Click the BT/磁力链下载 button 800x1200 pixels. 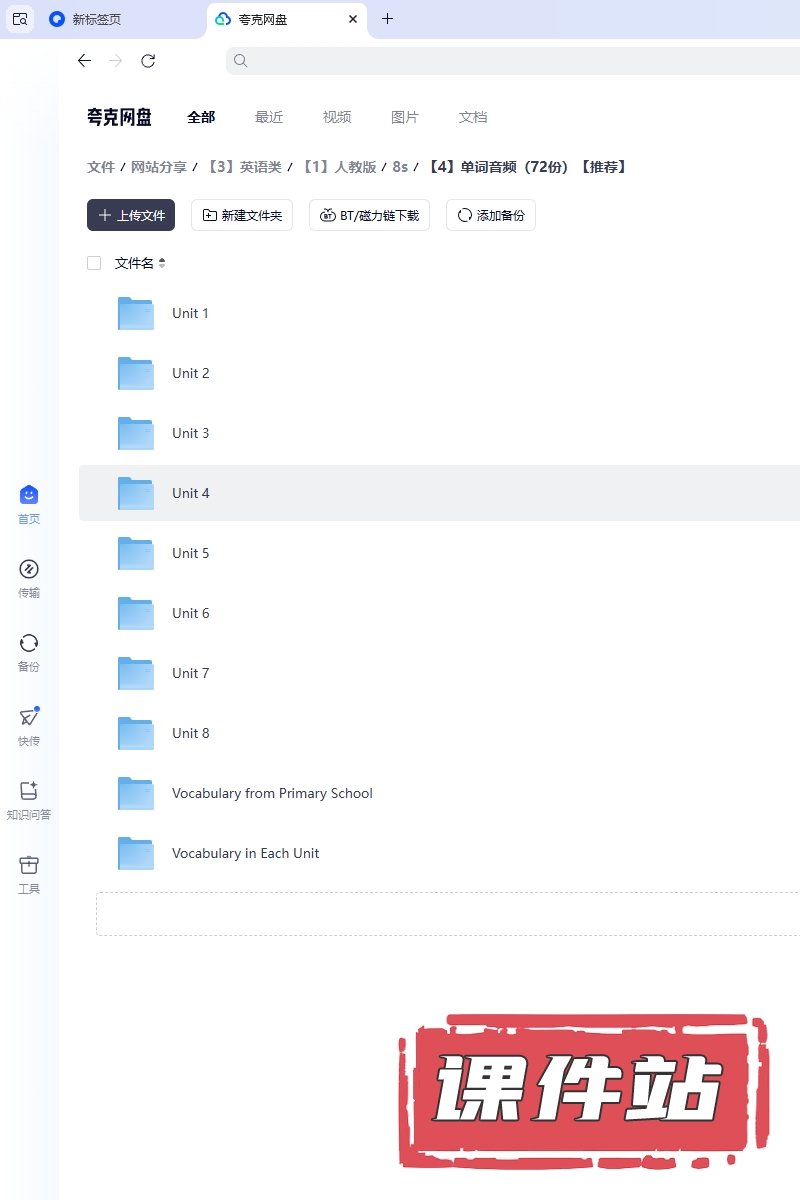coord(369,215)
